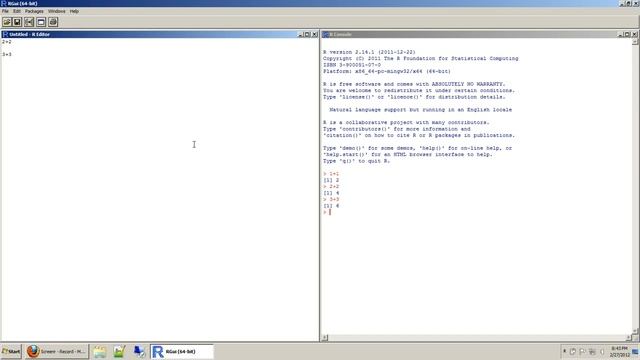640x360 pixels.
Task: Click the network tray icon
Action: pos(592,351)
